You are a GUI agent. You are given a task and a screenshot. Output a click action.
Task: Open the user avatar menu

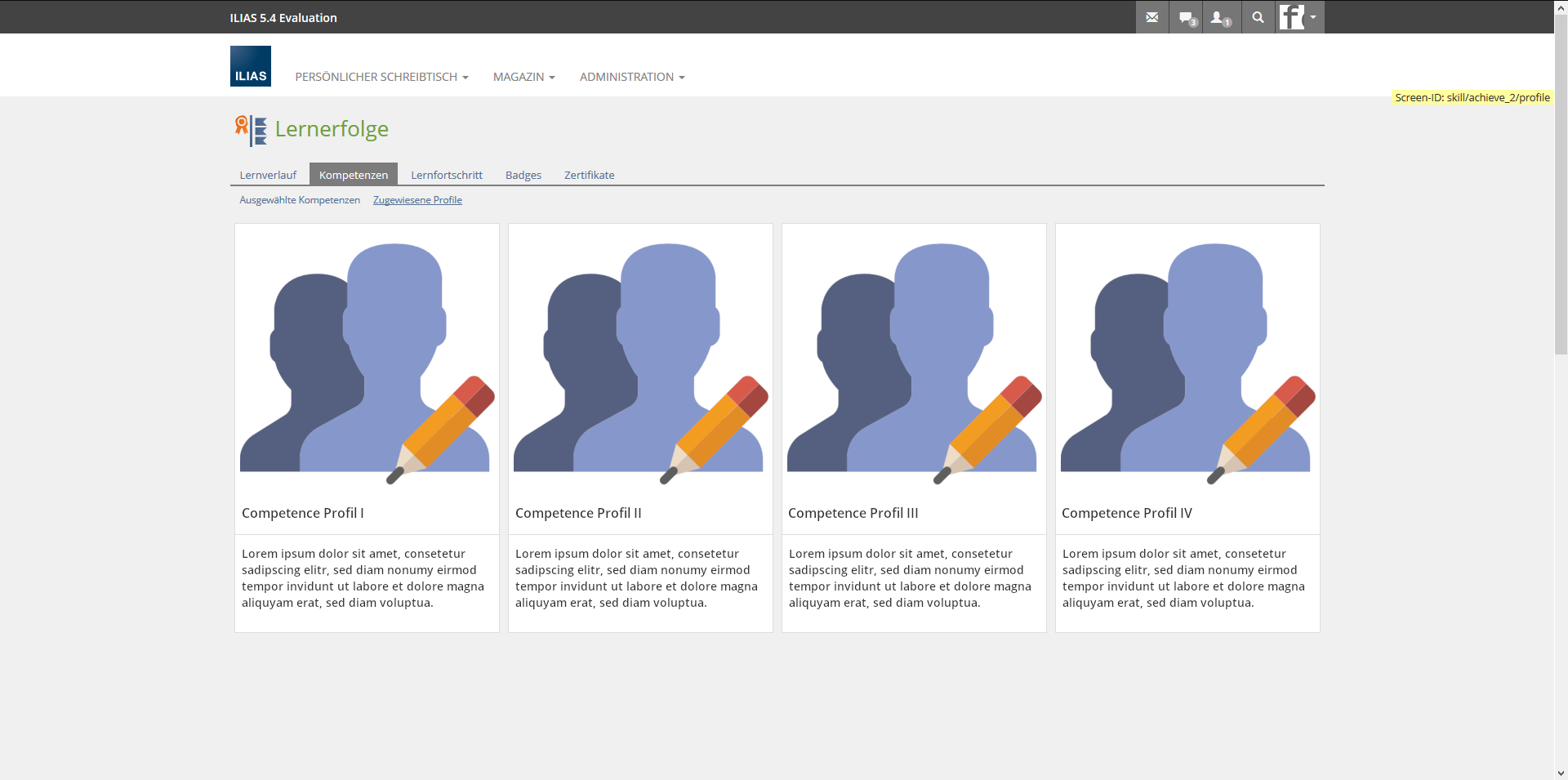(1298, 17)
